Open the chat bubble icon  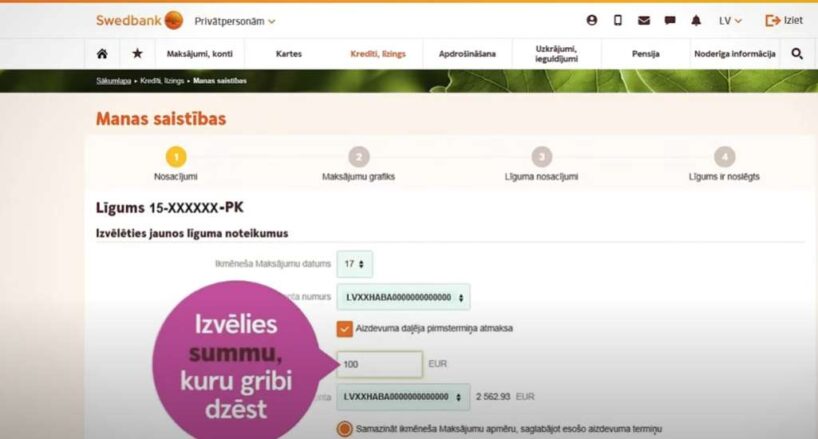[670, 20]
